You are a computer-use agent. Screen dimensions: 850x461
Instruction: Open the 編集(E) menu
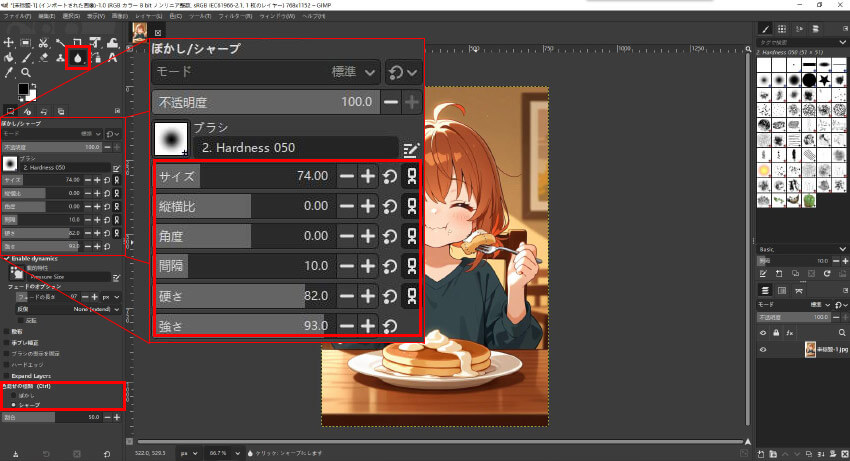[x=47, y=16]
